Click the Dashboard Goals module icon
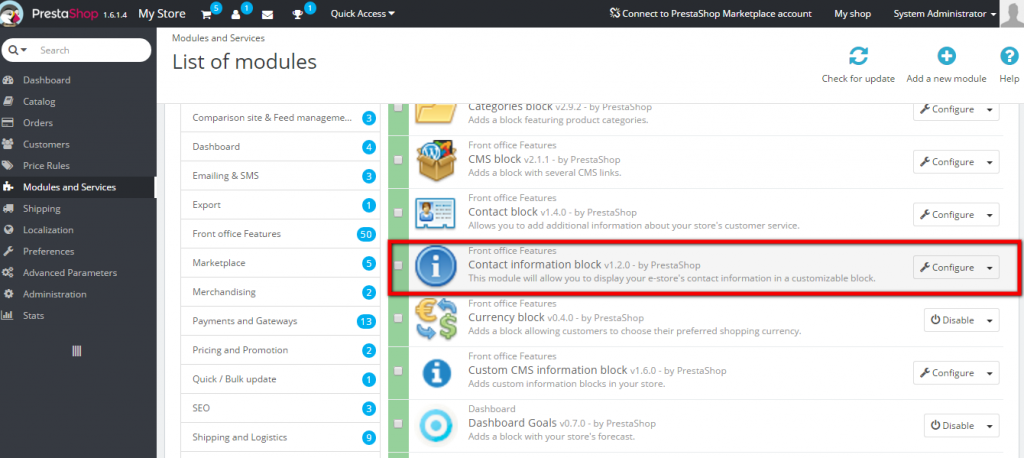The width and height of the screenshot is (1024, 458). [435, 425]
